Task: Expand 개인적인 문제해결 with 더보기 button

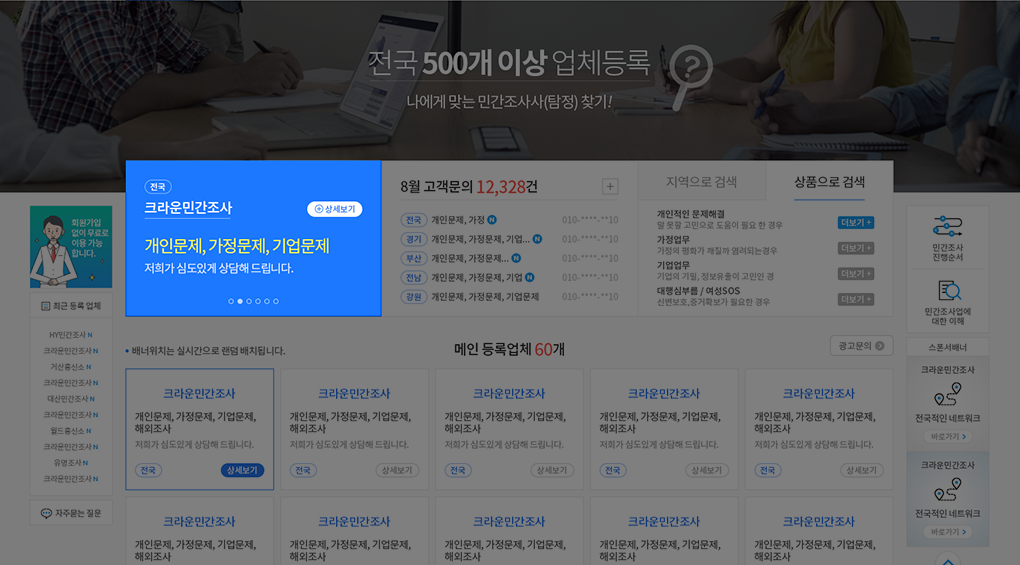Action: point(855,222)
